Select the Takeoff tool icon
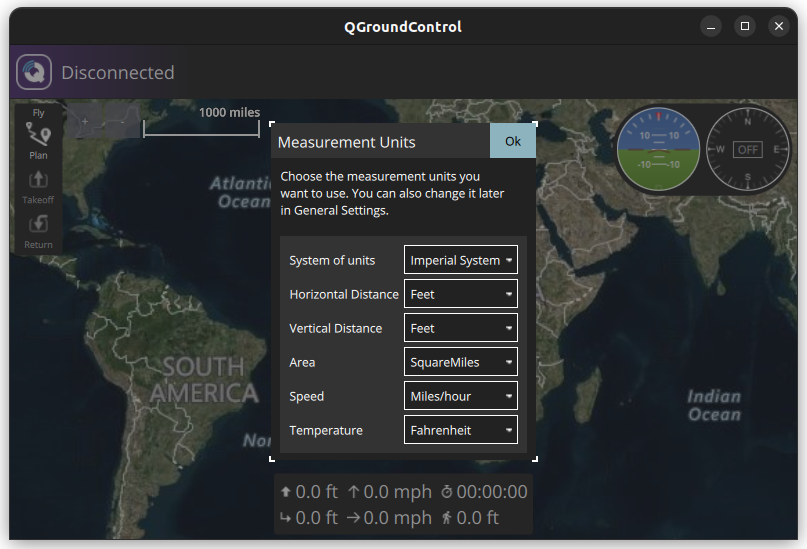 [38, 188]
